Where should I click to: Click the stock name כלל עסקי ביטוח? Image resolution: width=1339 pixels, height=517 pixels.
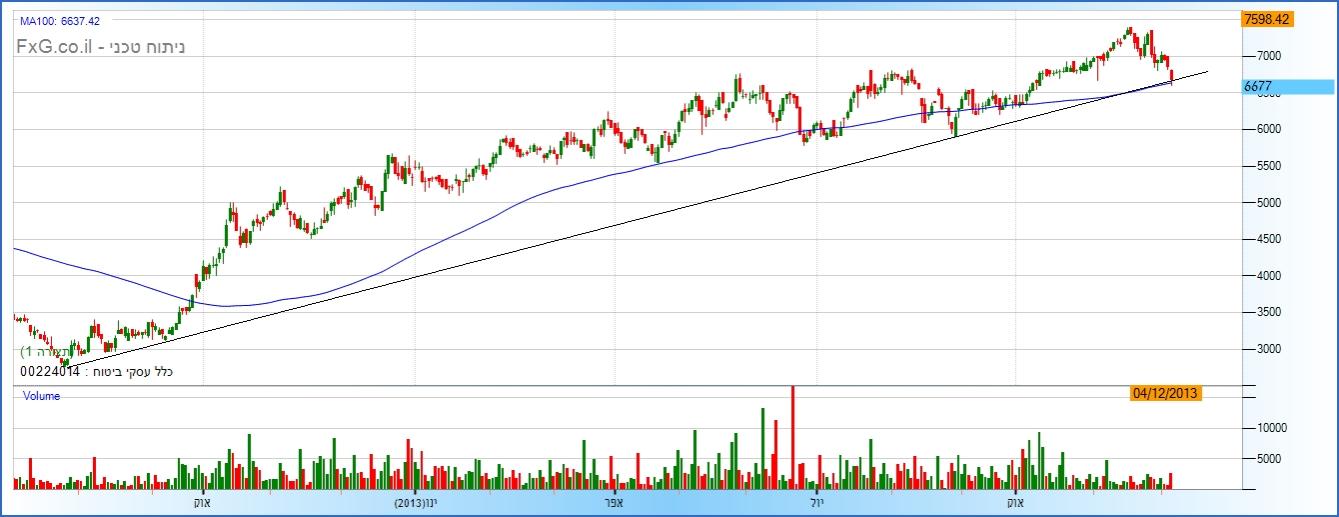[x=134, y=372]
